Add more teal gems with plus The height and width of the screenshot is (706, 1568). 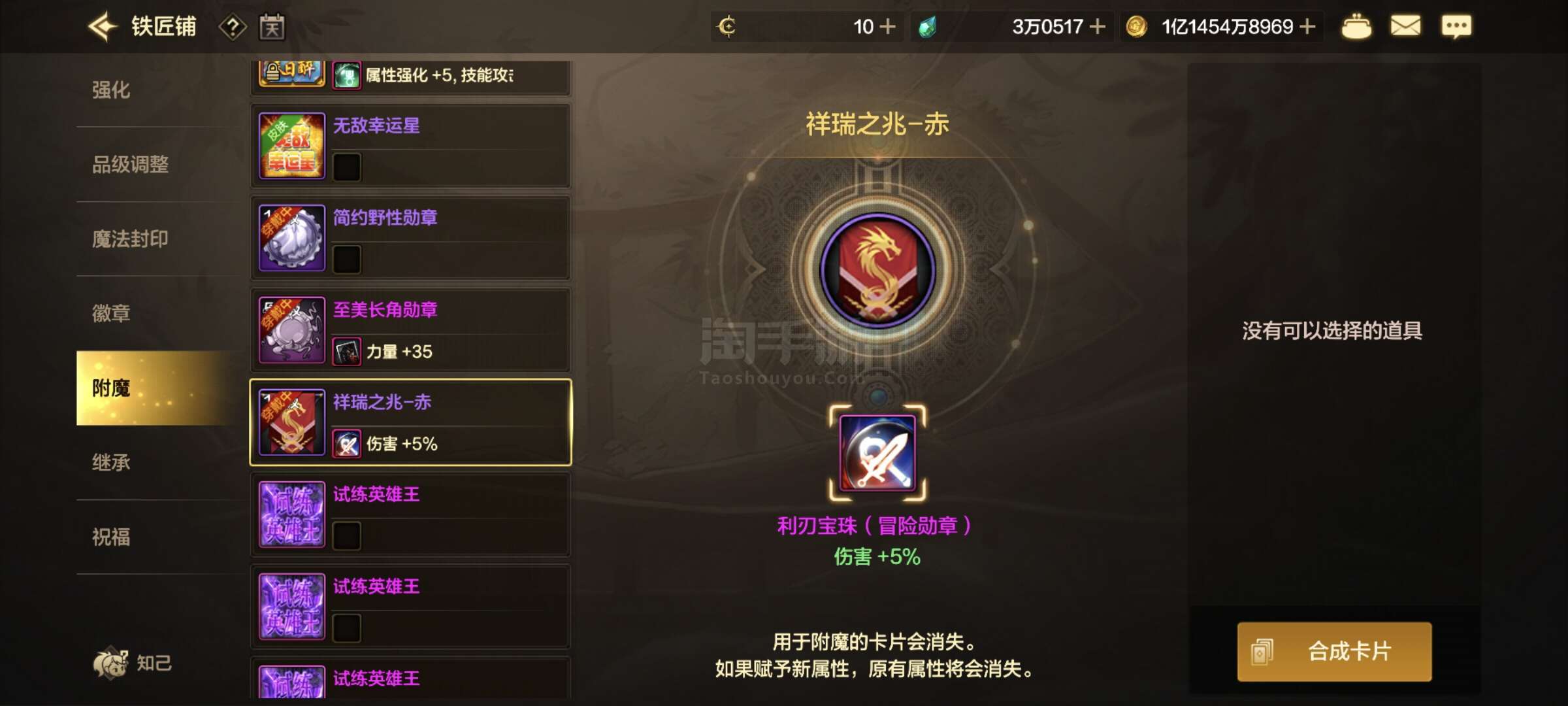pyautogui.click(x=1098, y=26)
